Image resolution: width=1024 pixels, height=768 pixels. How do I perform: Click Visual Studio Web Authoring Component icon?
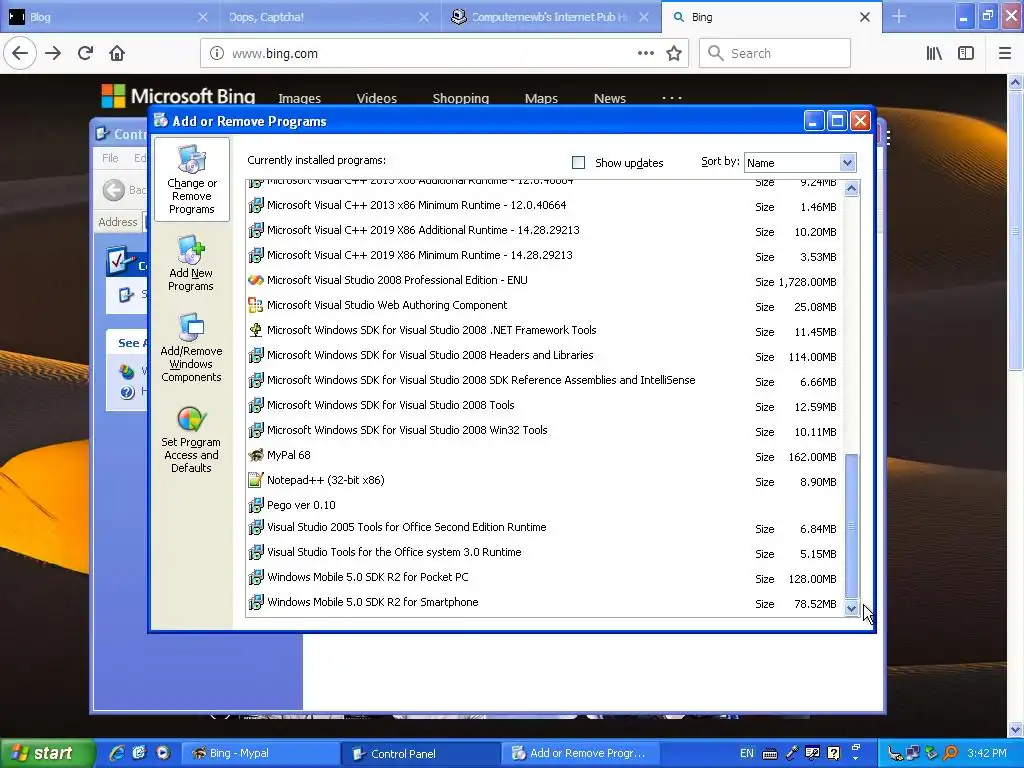[256, 305]
